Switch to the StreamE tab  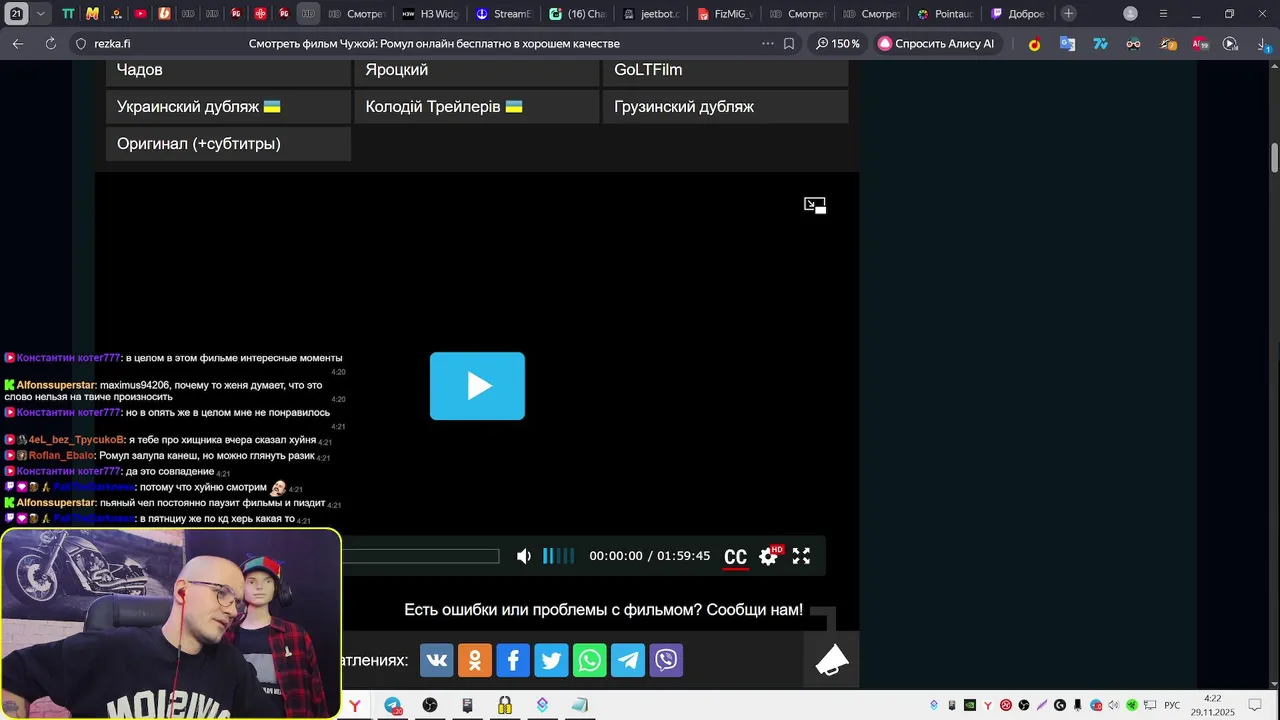[503, 14]
